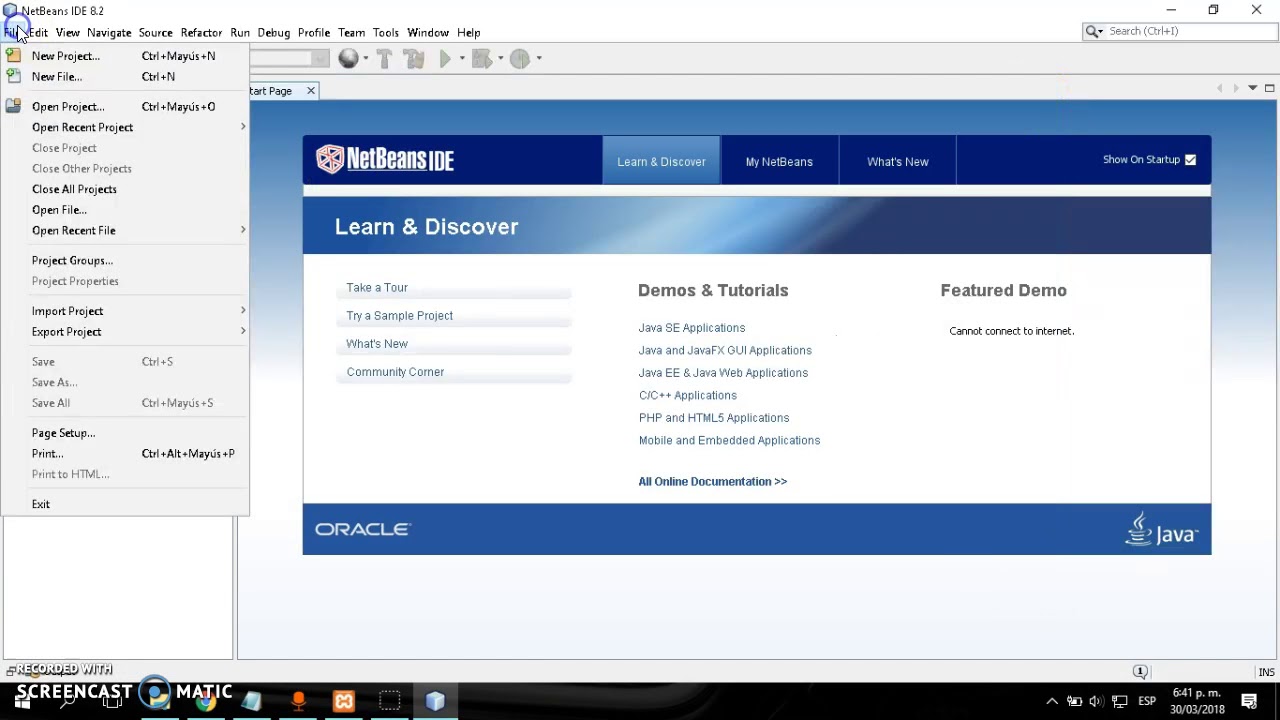Open the XAMPP icon in taskbar

tap(344, 701)
